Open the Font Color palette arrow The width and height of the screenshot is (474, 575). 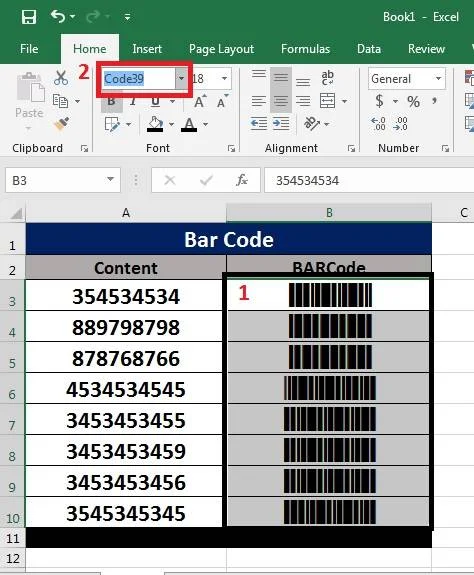206,125
